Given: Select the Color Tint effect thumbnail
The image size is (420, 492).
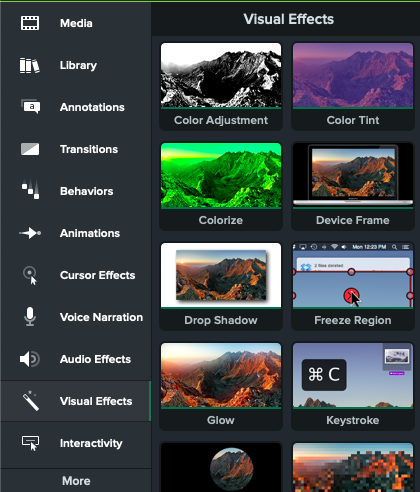Looking at the screenshot, I should pyautogui.click(x=353, y=75).
